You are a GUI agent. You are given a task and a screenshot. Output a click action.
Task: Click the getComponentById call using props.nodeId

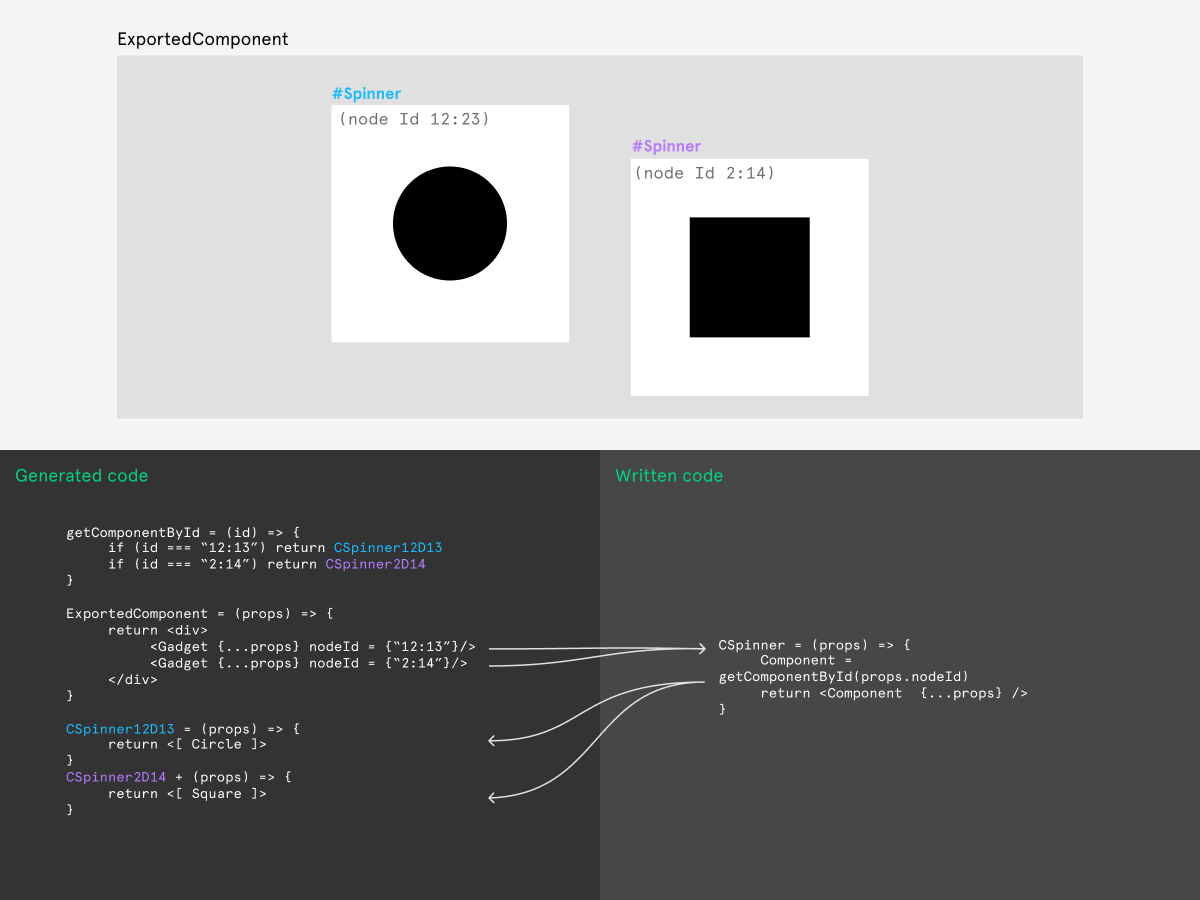pos(843,676)
